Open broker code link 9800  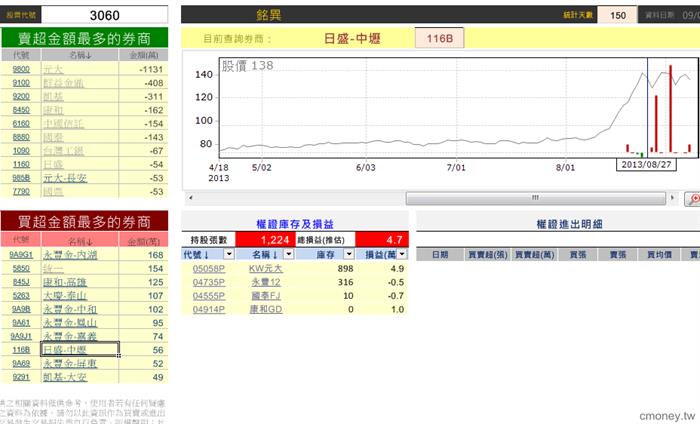[x=21, y=69]
